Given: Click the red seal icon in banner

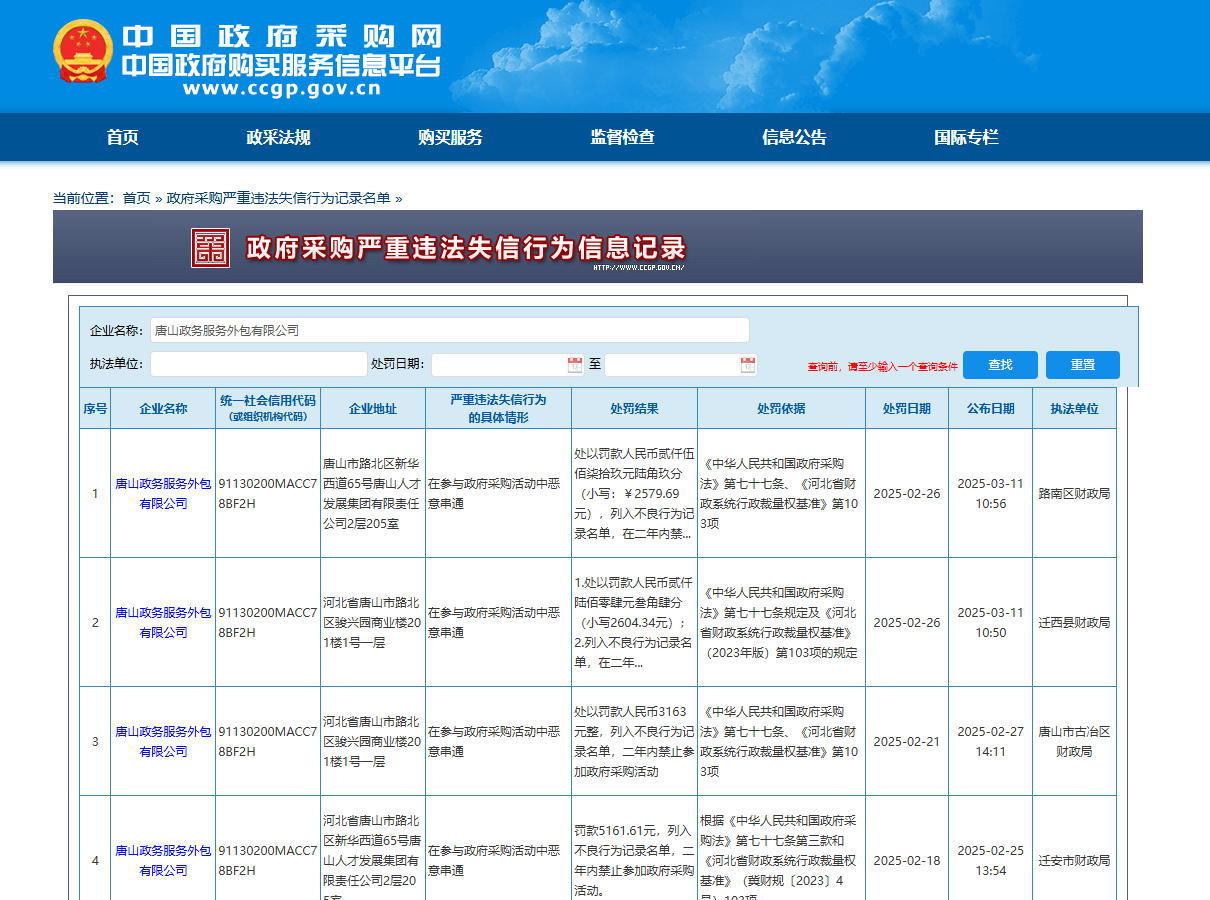Looking at the screenshot, I should [211, 248].
